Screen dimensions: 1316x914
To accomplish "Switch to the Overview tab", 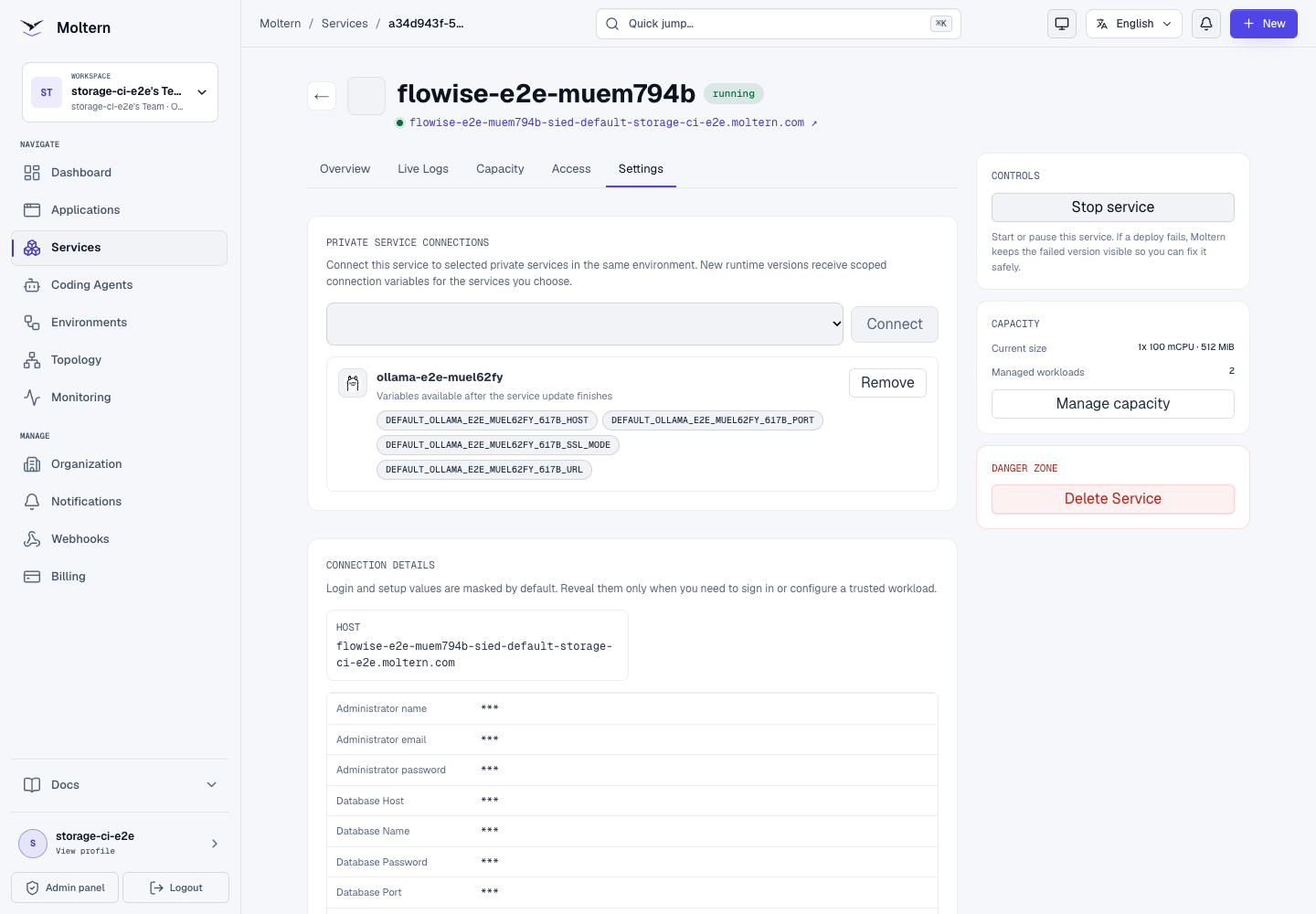I will [x=345, y=169].
